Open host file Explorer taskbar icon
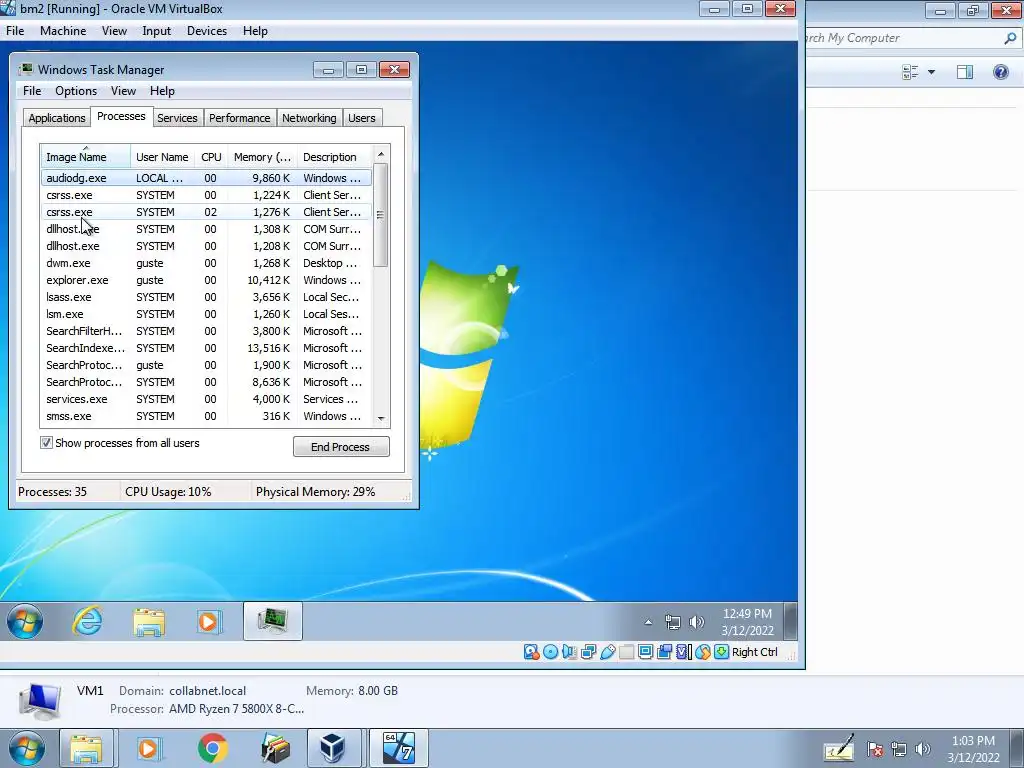Viewport: 1024px width, 768px height. coord(86,748)
